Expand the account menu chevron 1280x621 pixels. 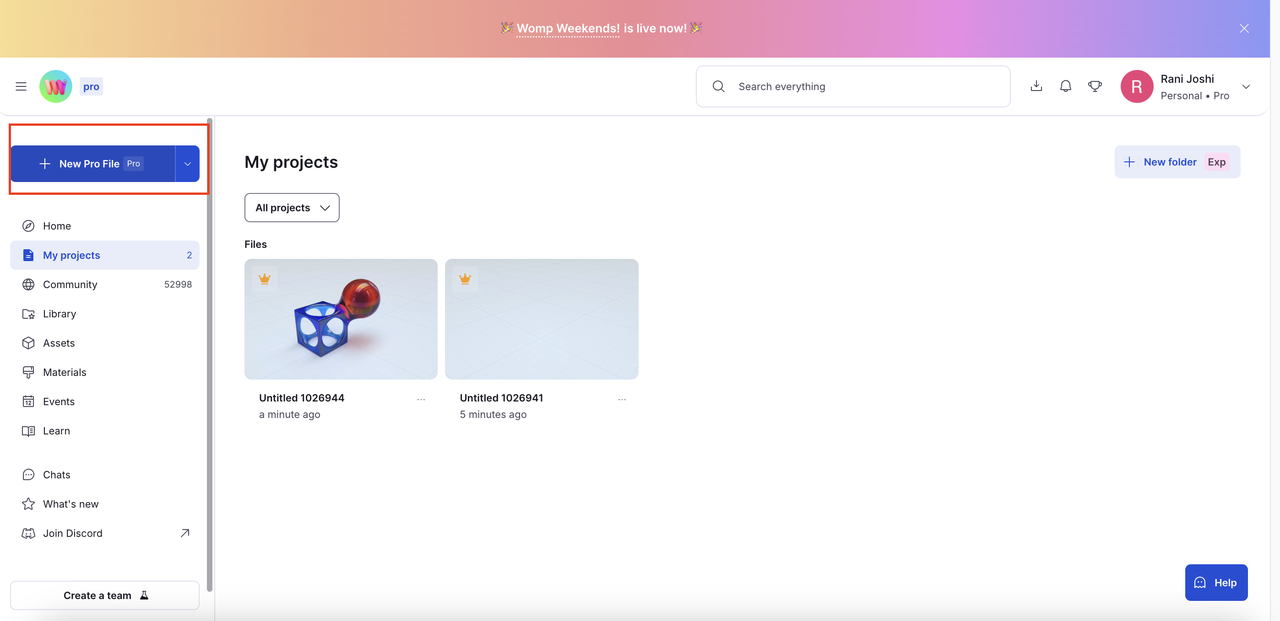coord(1246,87)
